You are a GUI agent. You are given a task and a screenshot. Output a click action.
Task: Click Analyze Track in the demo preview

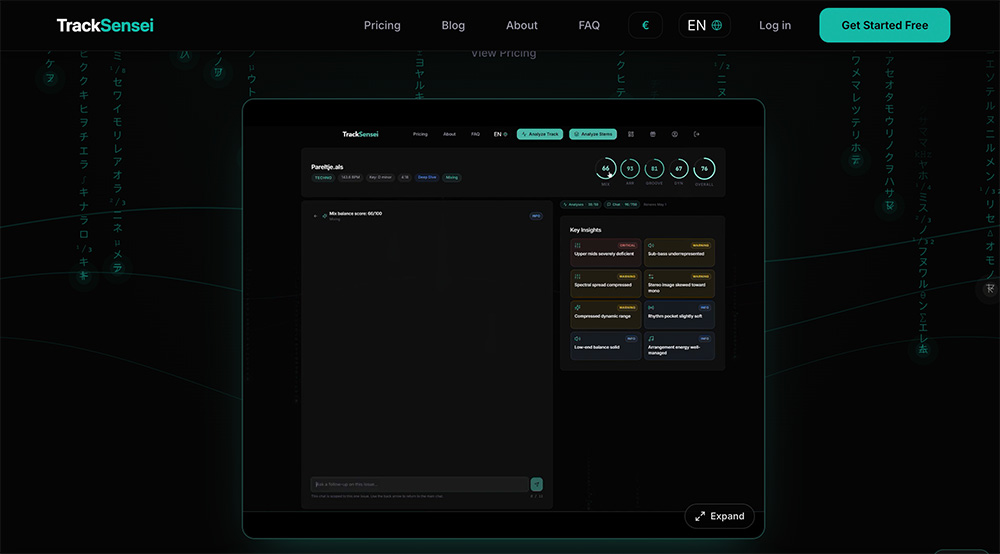click(x=540, y=134)
